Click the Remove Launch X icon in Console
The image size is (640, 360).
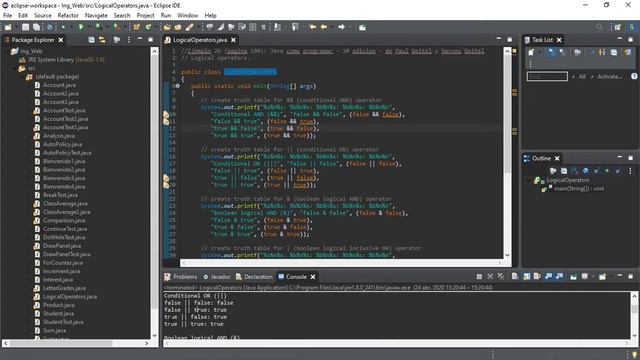pos(490,276)
